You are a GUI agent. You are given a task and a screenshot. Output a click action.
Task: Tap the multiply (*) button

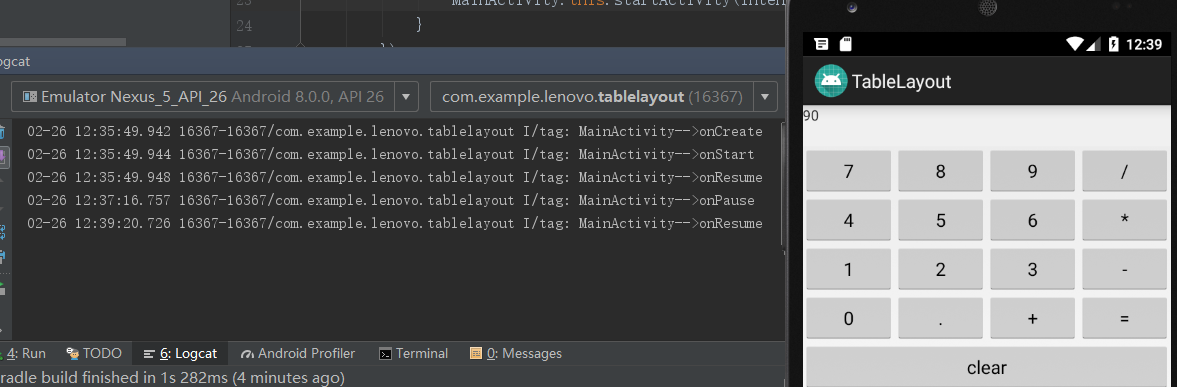click(1124, 220)
